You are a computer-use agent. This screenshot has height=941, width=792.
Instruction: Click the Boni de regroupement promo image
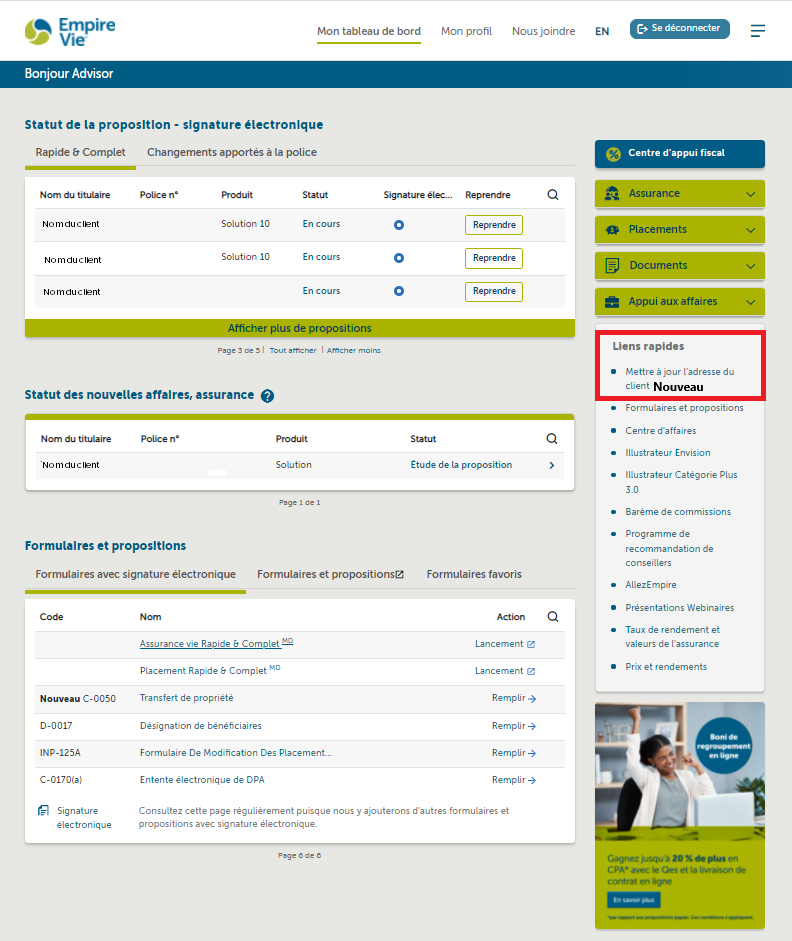[x=680, y=771]
